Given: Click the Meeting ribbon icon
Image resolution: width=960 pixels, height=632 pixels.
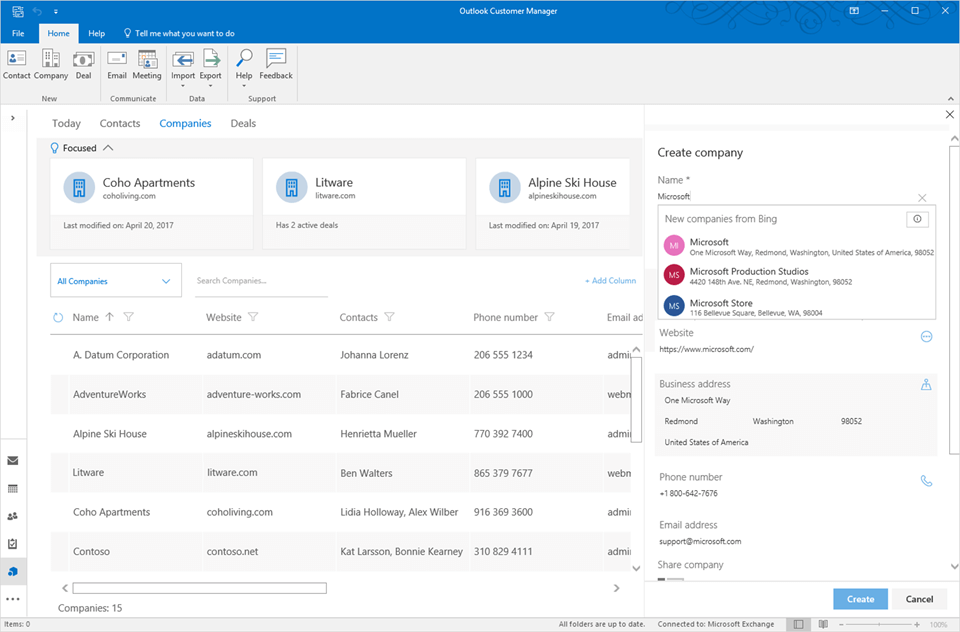Looking at the screenshot, I should click(147, 65).
